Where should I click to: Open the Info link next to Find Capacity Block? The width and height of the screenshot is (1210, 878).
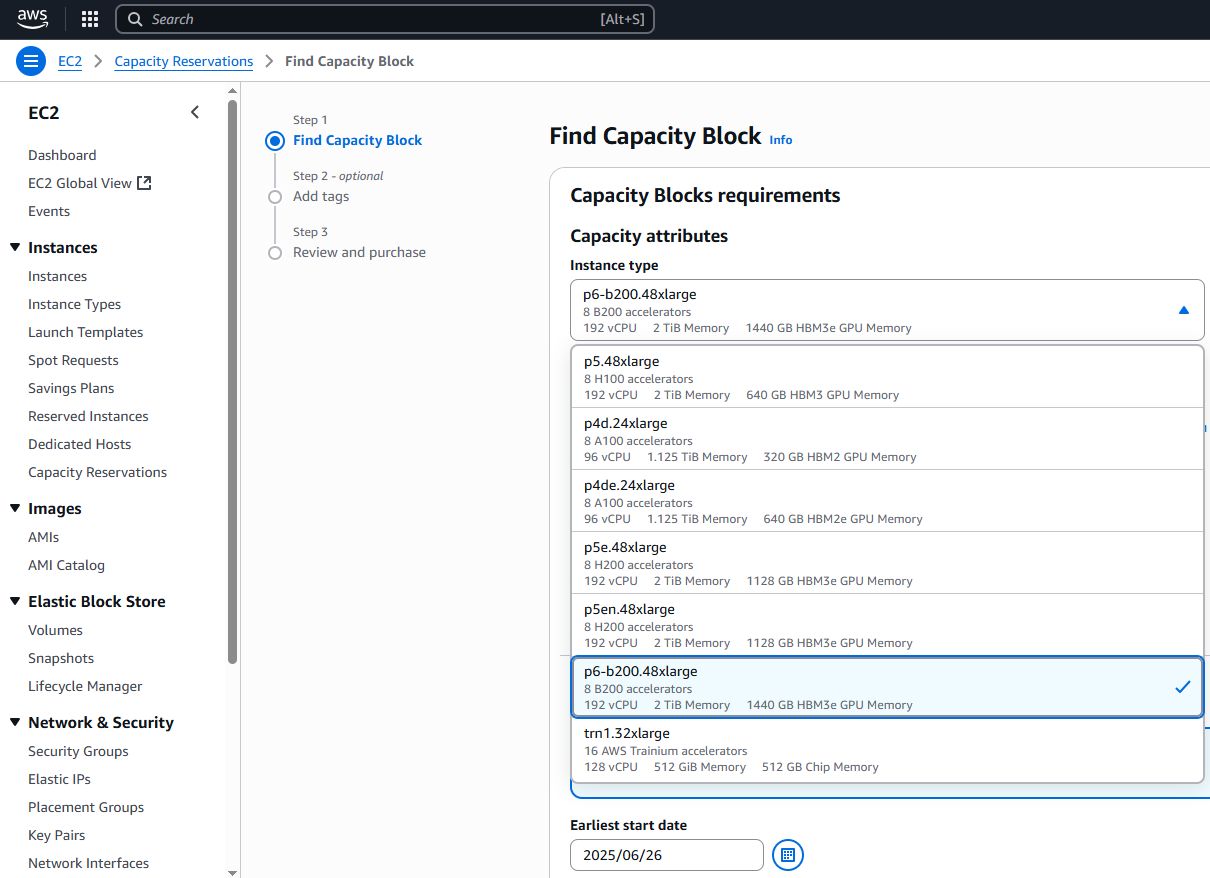pos(781,140)
